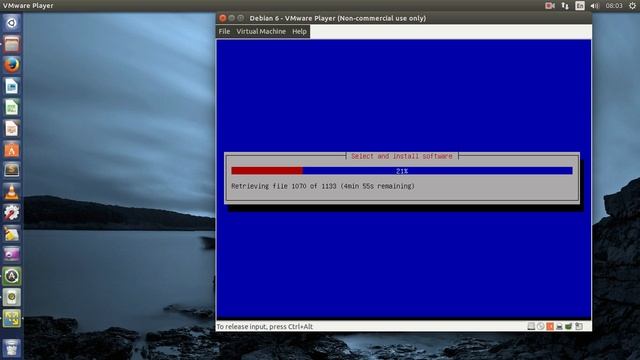Open the Help menu in VMware Player
640x360 pixels.
[x=299, y=31]
